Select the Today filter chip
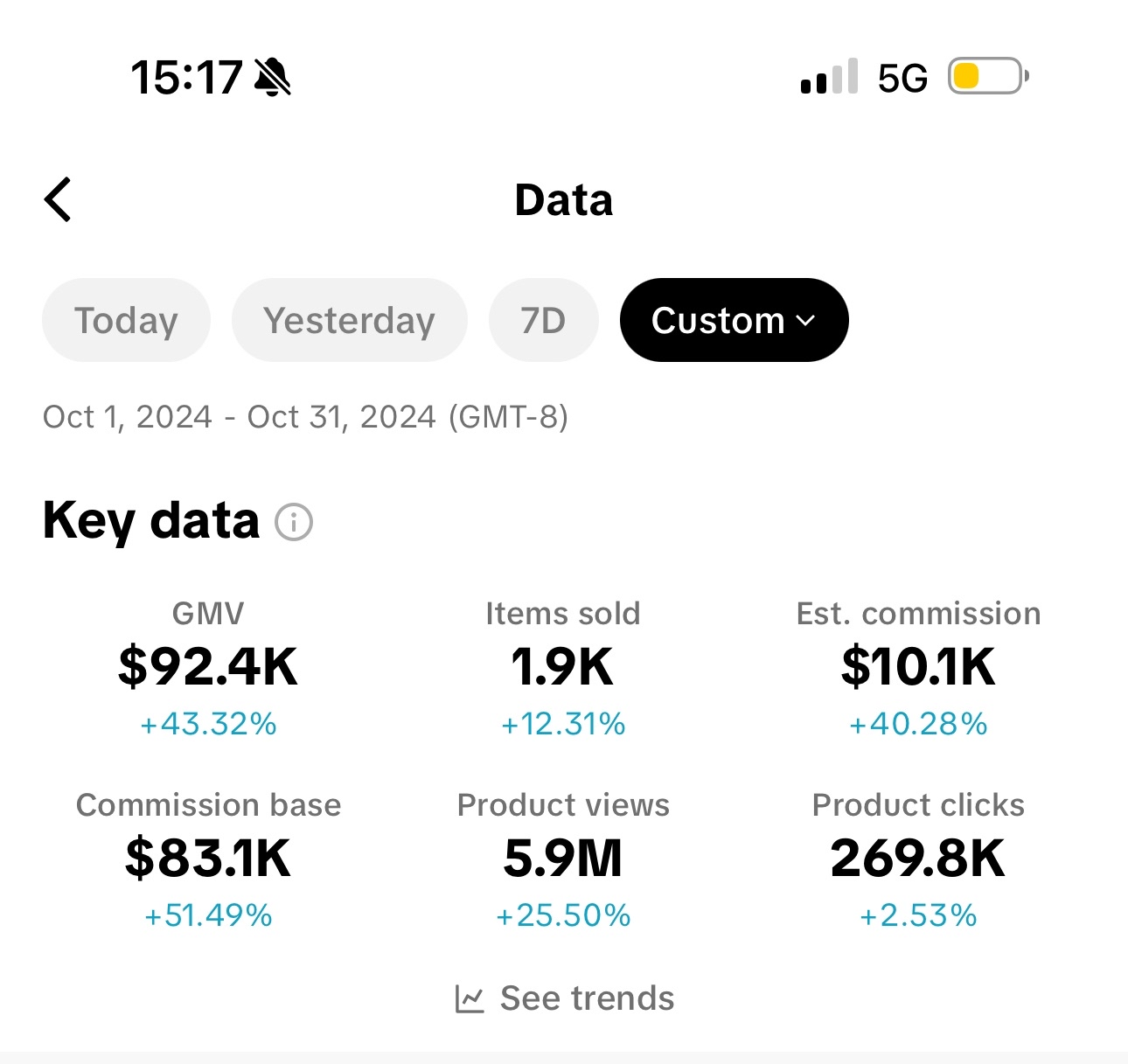Image resolution: width=1128 pixels, height=1064 pixels. click(x=126, y=320)
